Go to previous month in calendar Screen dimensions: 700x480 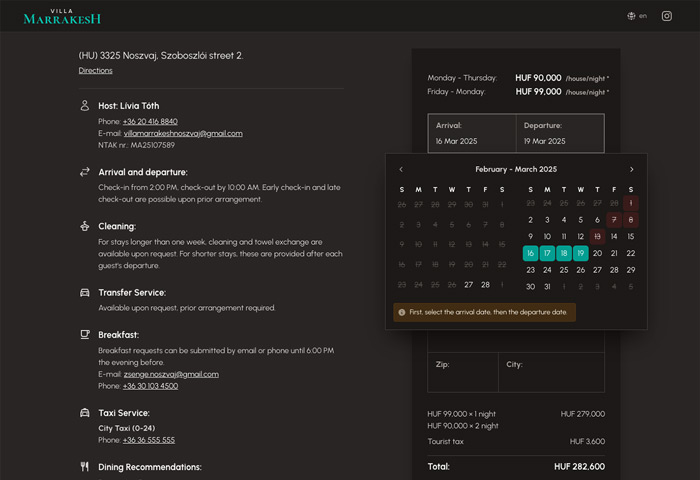[401, 170]
